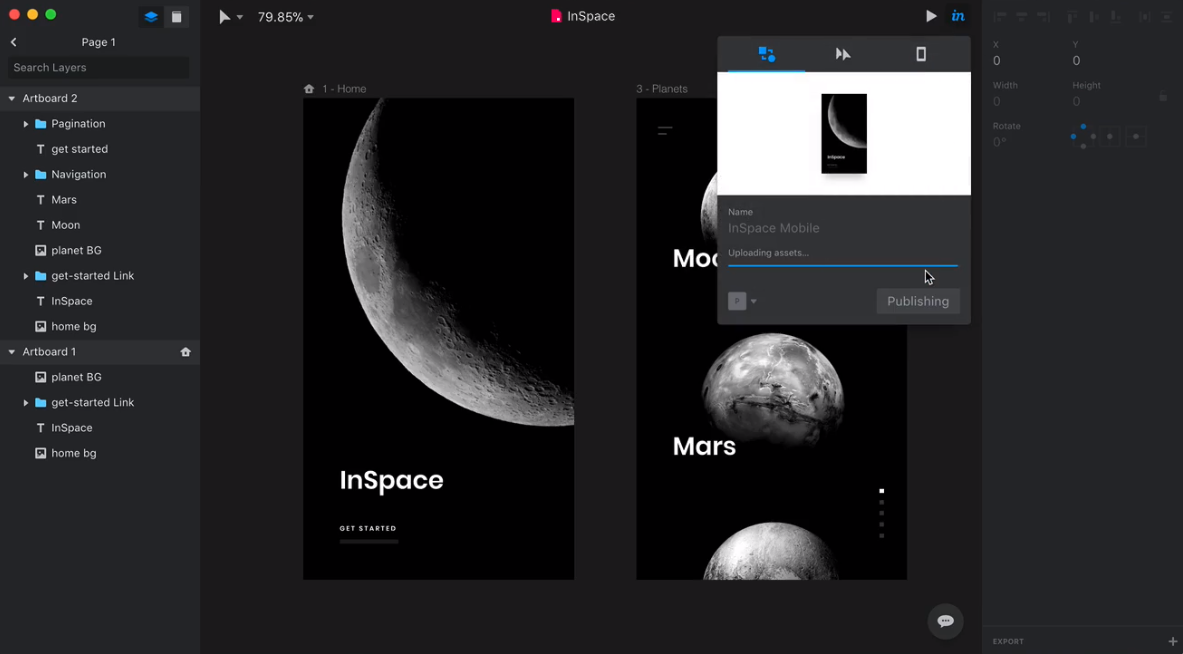The width and height of the screenshot is (1183, 654).
Task: Click the Mars heading on Planets artboard
Action: pos(704,446)
